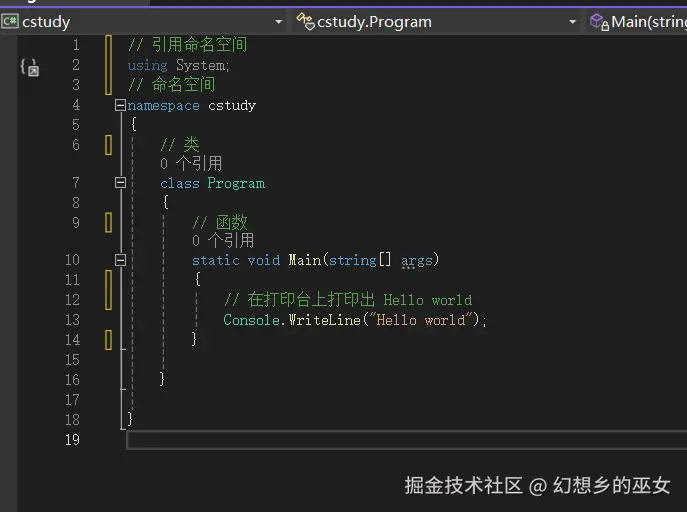Click the 'static' keyword on line 10
The height and width of the screenshot is (512, 687).
216,260
